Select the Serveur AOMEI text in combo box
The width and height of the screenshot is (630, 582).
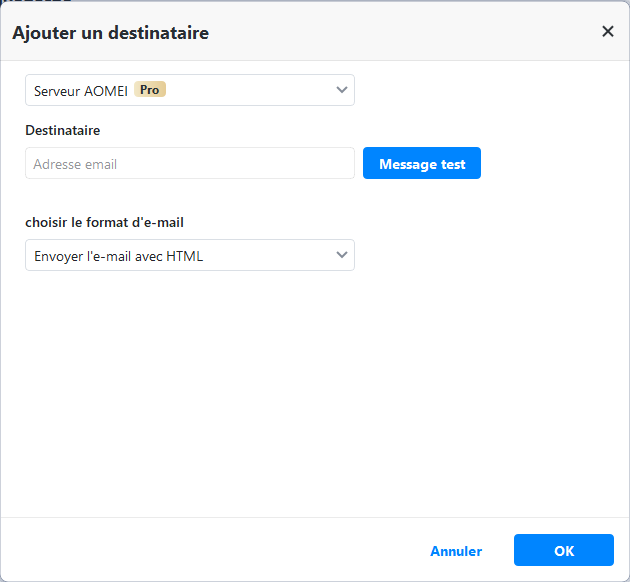81,90
